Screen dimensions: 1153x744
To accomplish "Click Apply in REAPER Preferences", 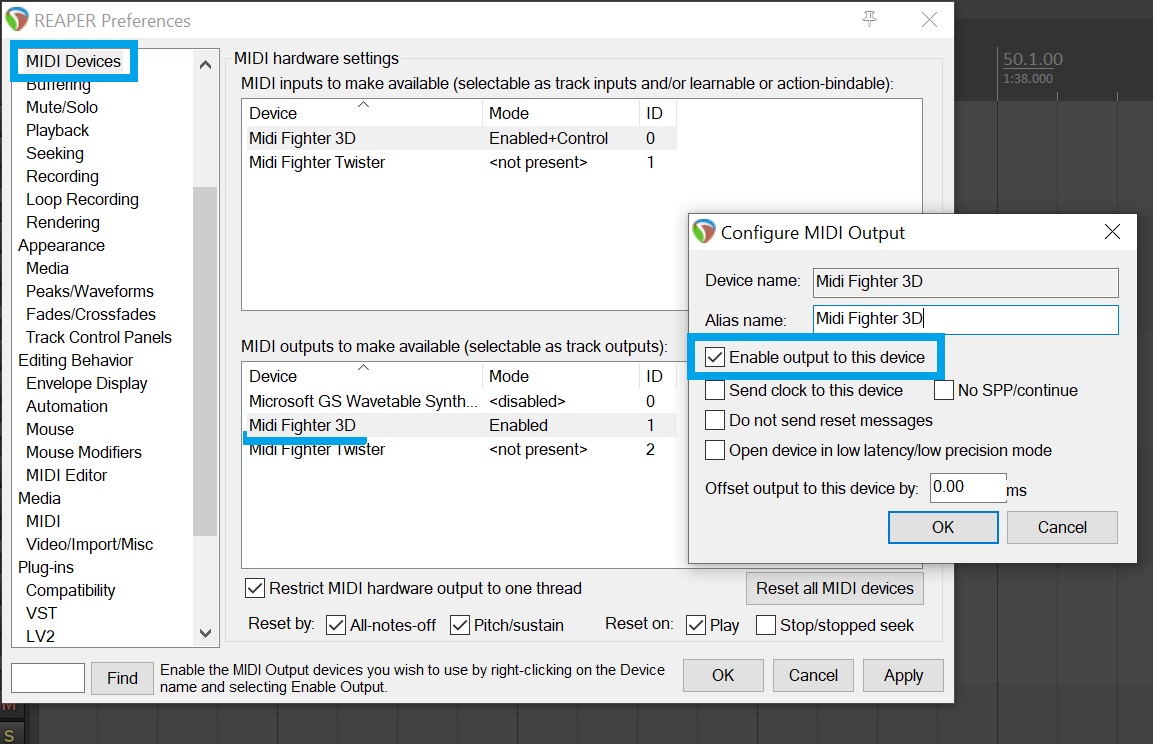I will click(902, 675).
